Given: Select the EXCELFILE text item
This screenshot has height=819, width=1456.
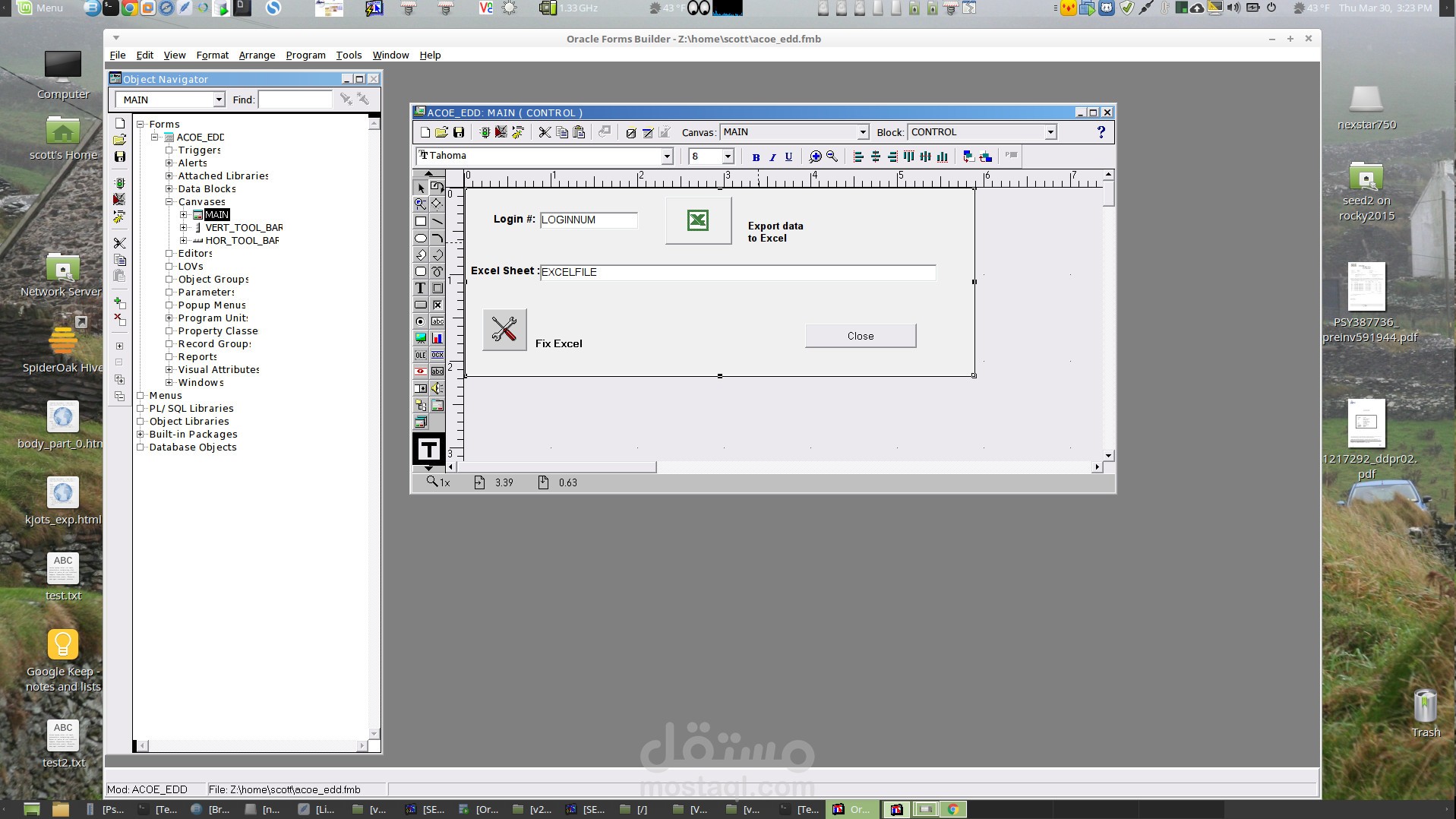Looking at the screenshot, I should 737,272.
